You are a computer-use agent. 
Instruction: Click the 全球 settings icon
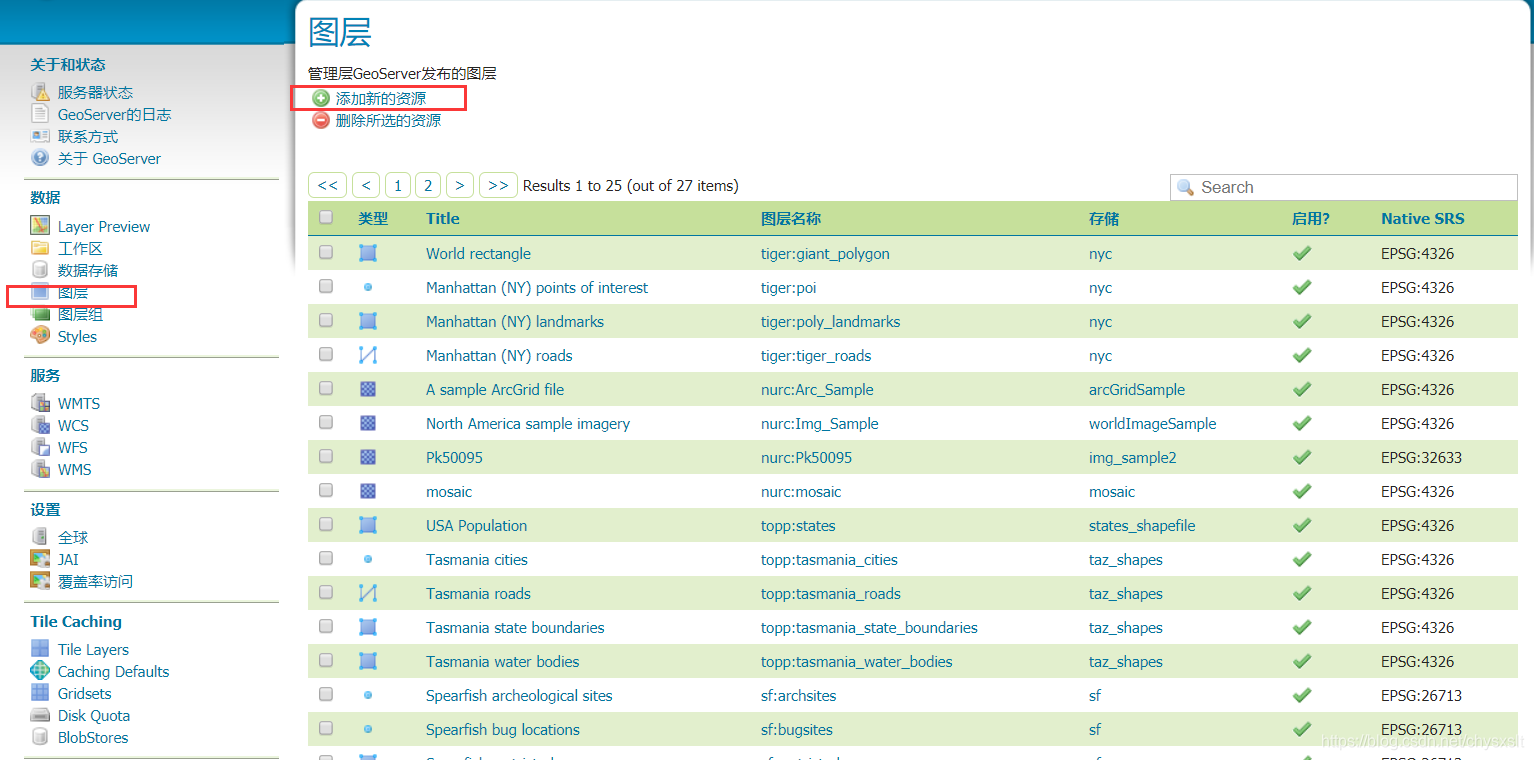point(40,537)
